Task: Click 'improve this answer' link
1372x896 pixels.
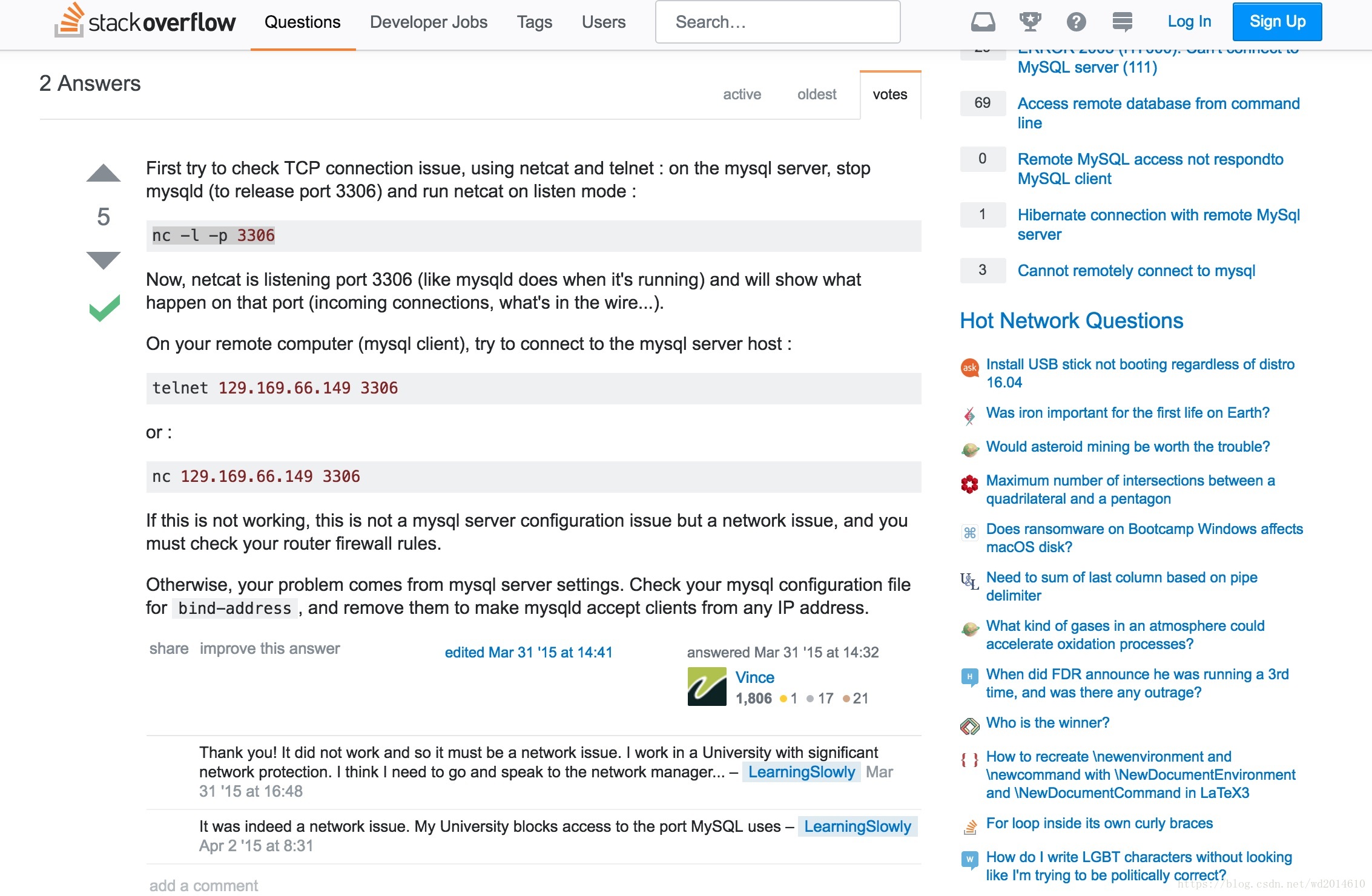Action: [x=269, y=648]
